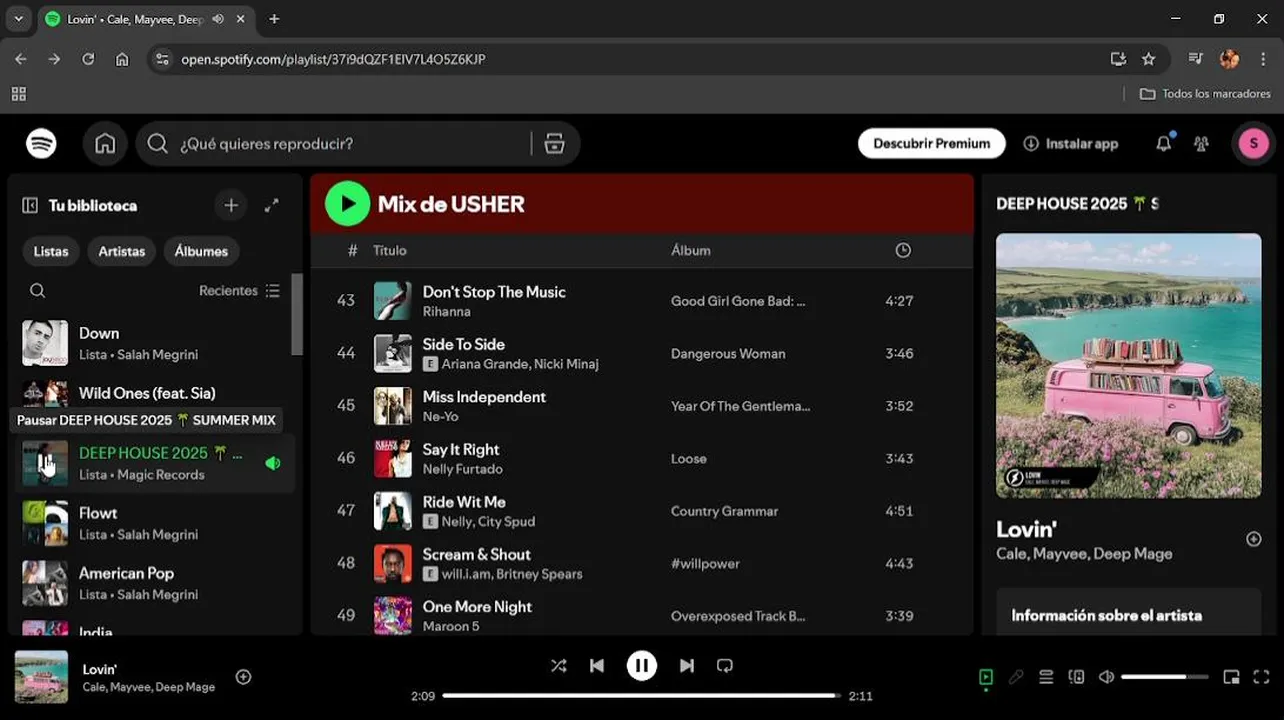Open the Flowt playlist

pyautogui.click(x=155, y=523)
